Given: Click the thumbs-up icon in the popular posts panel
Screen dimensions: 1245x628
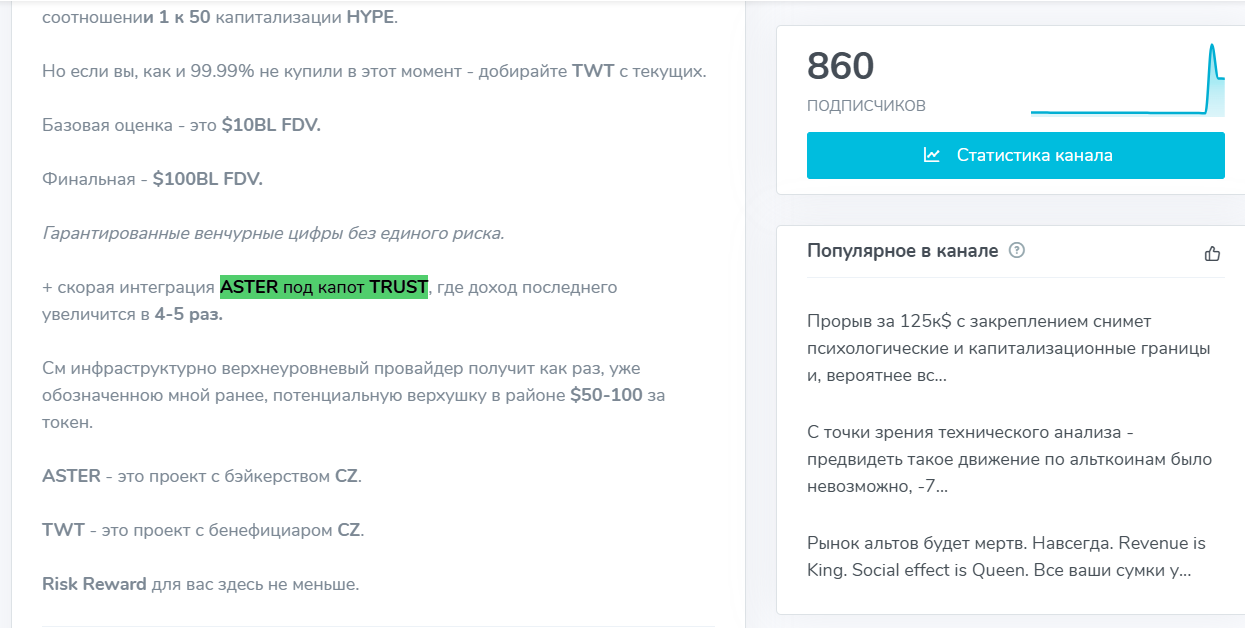Looking at the screenshot, I should point(1212,254).
